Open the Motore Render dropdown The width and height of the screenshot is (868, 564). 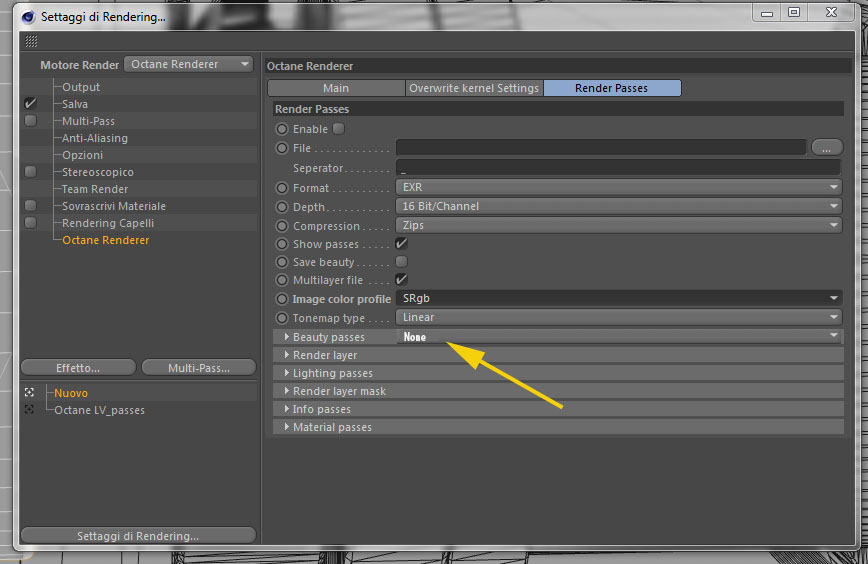tap(188, 64)
